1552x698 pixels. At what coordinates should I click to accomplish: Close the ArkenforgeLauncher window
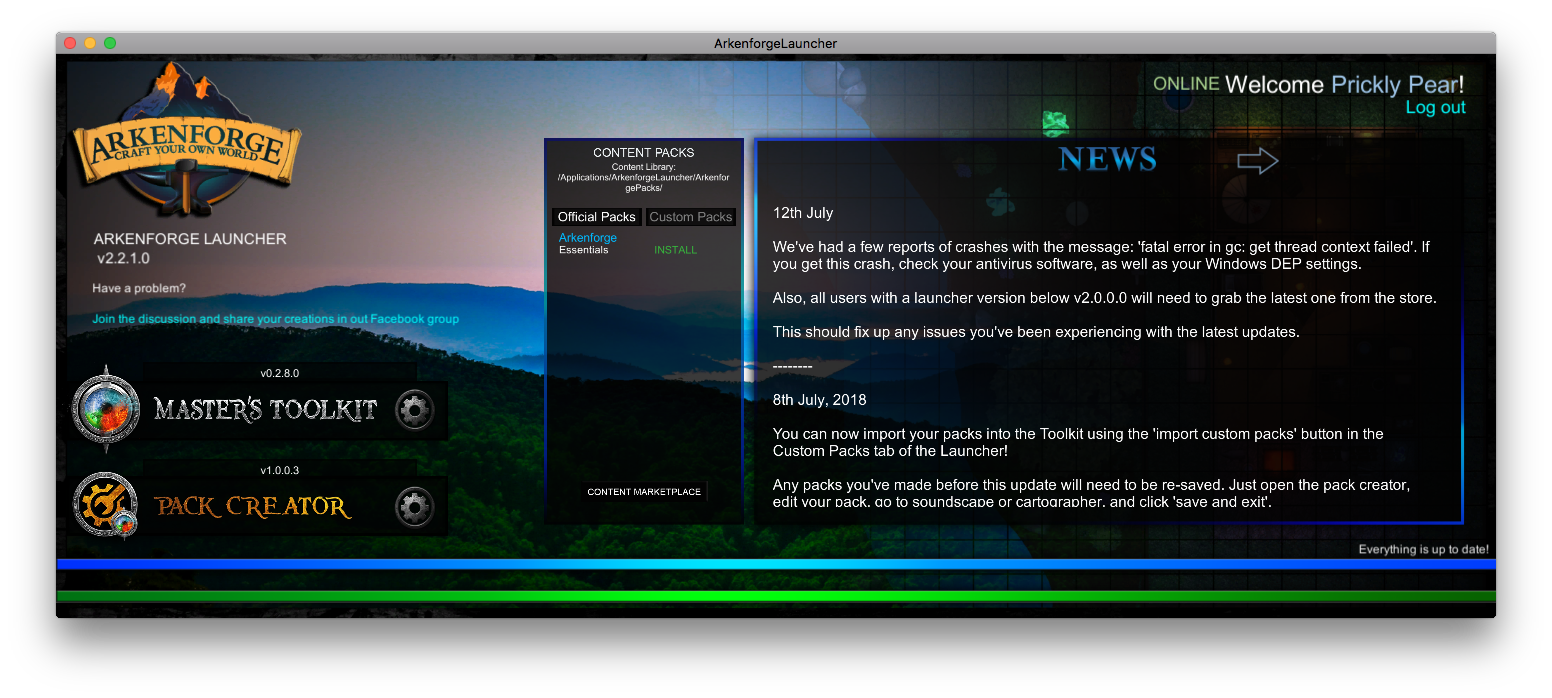point(70,43)
